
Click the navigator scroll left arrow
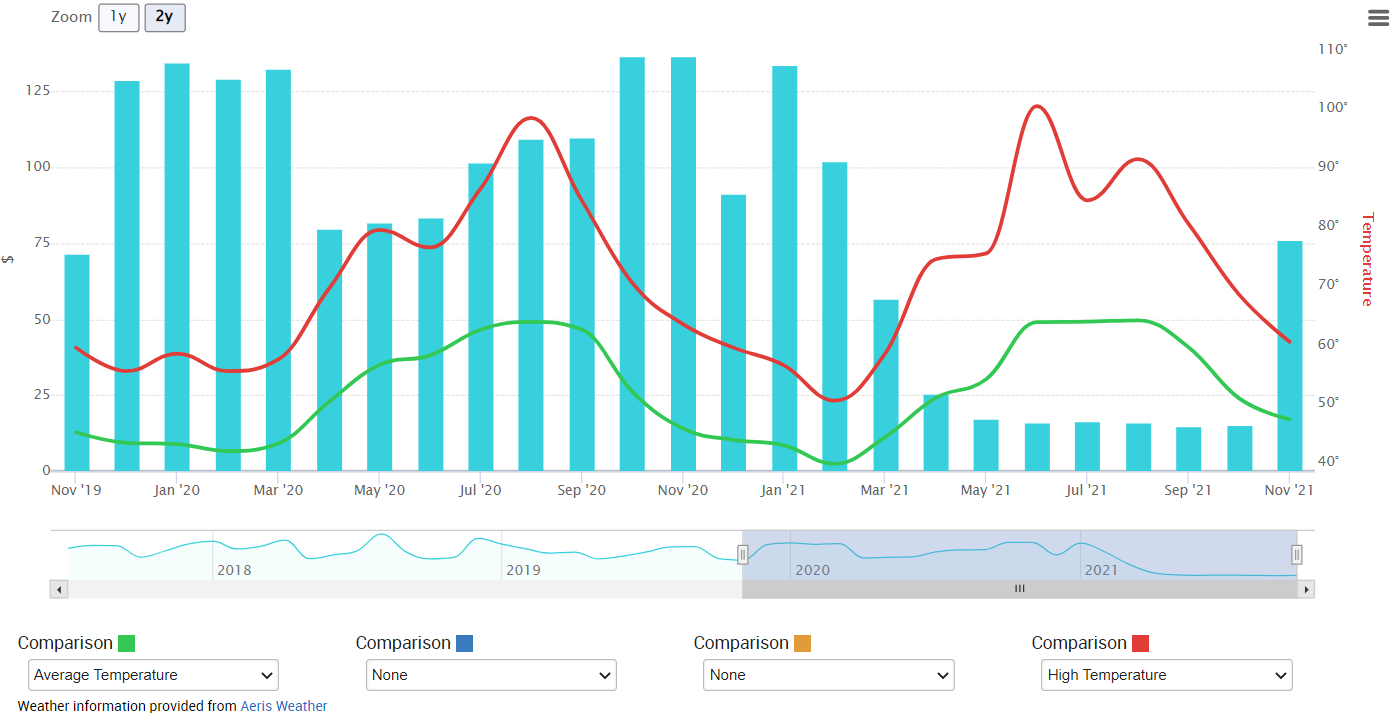(x=58, y=589)
